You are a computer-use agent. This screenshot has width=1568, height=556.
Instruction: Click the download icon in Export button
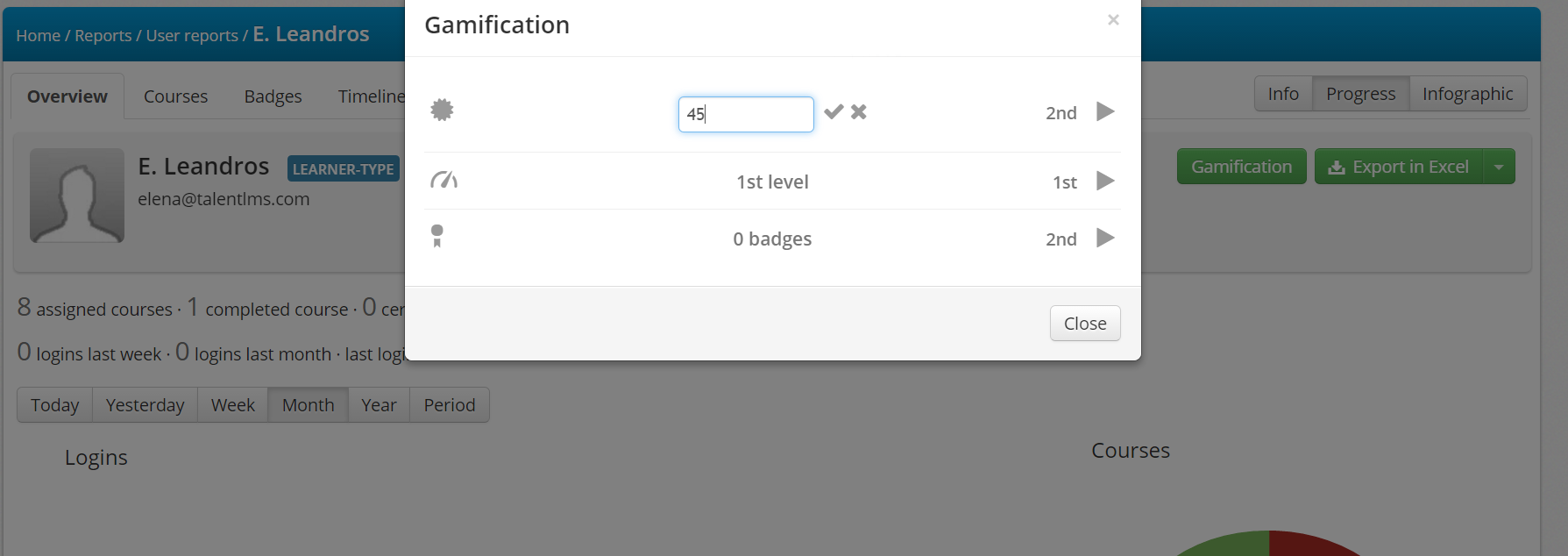pos(1337,167)
